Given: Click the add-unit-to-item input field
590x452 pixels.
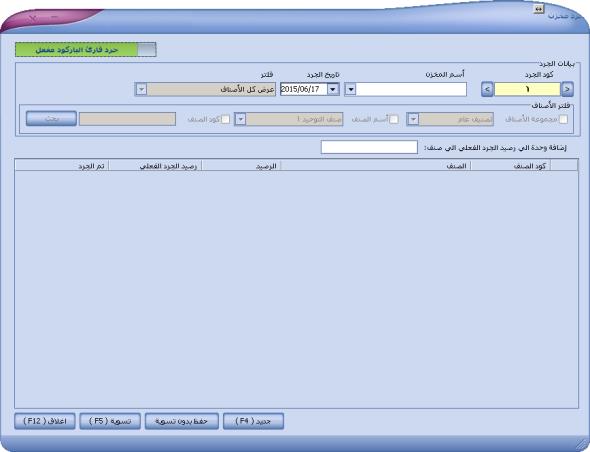Looking at the screenshot, I should pyautogui.click(x=369, y=147).
